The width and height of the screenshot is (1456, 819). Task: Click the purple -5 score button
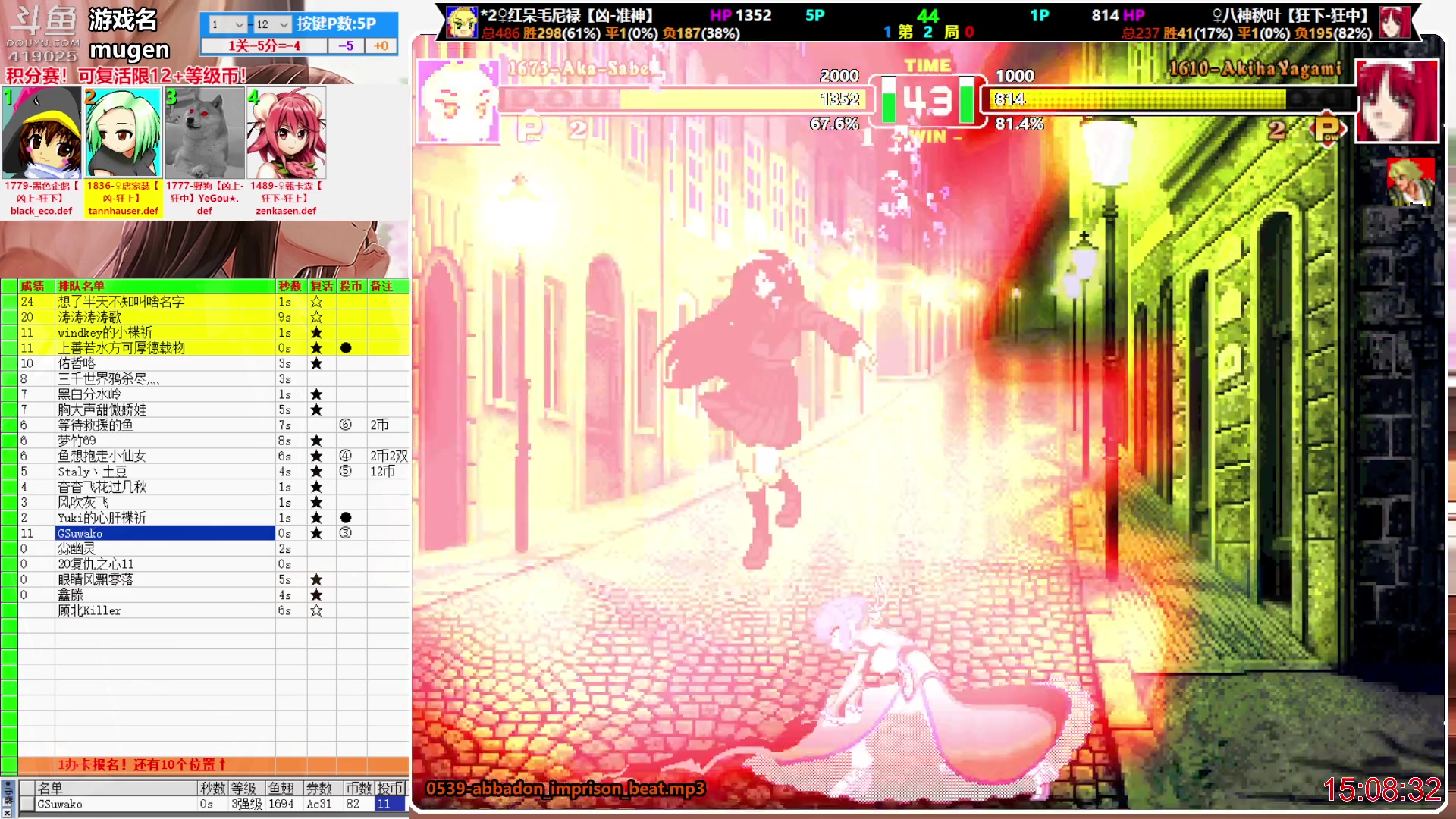pos(346,46)
